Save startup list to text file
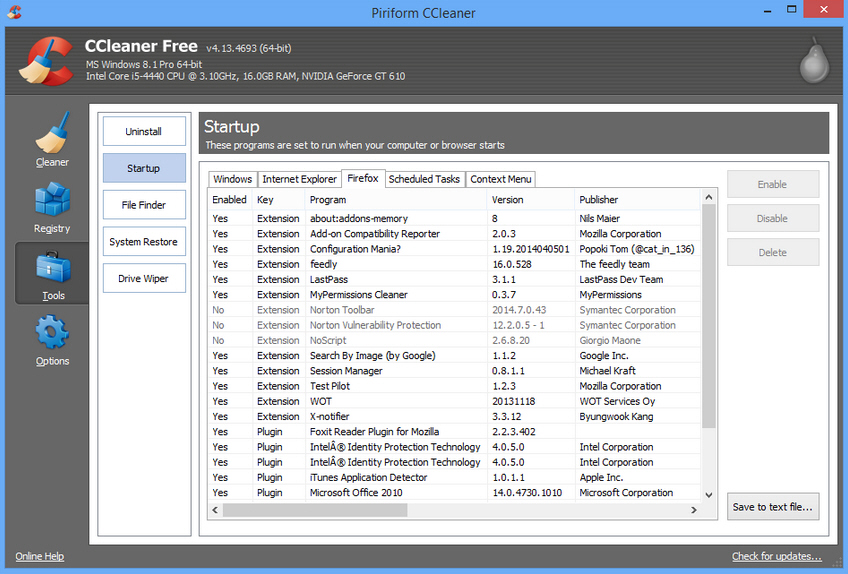This screenshot has height=574, width=848. coord(773,507)
